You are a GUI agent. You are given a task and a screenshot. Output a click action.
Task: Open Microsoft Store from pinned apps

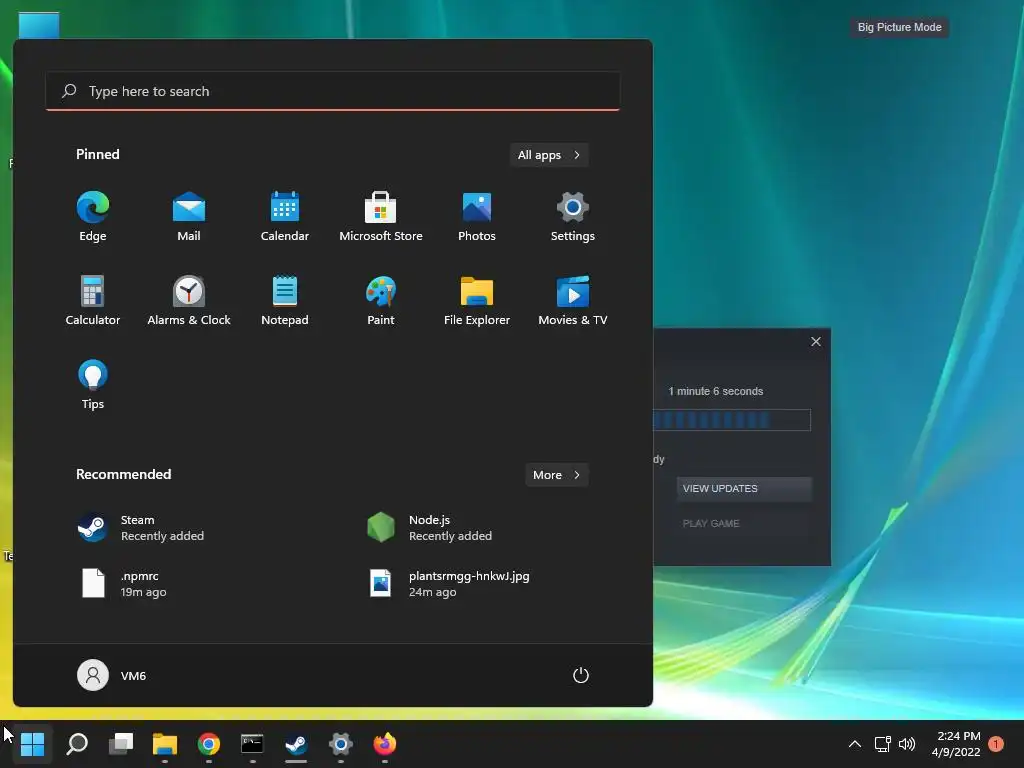pos(381,217)
